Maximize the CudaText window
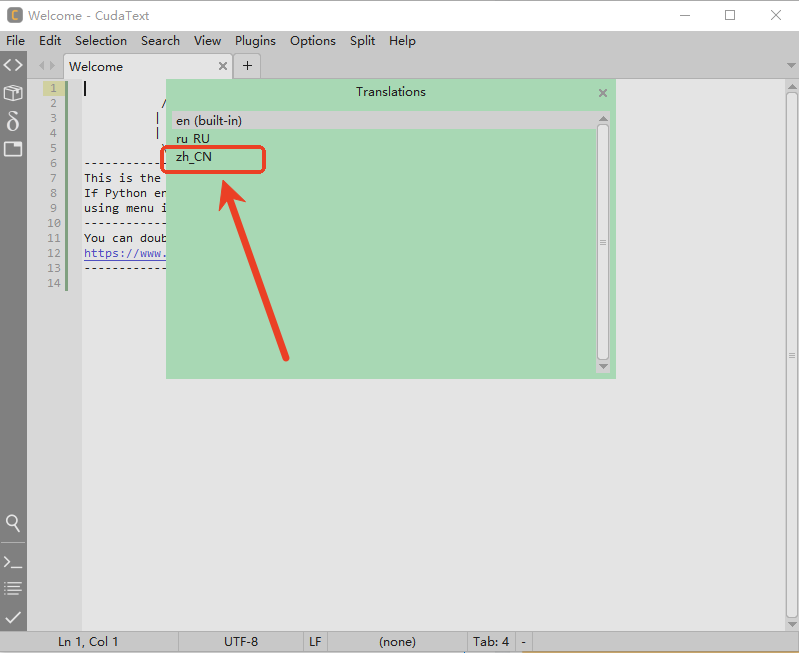 730,15
